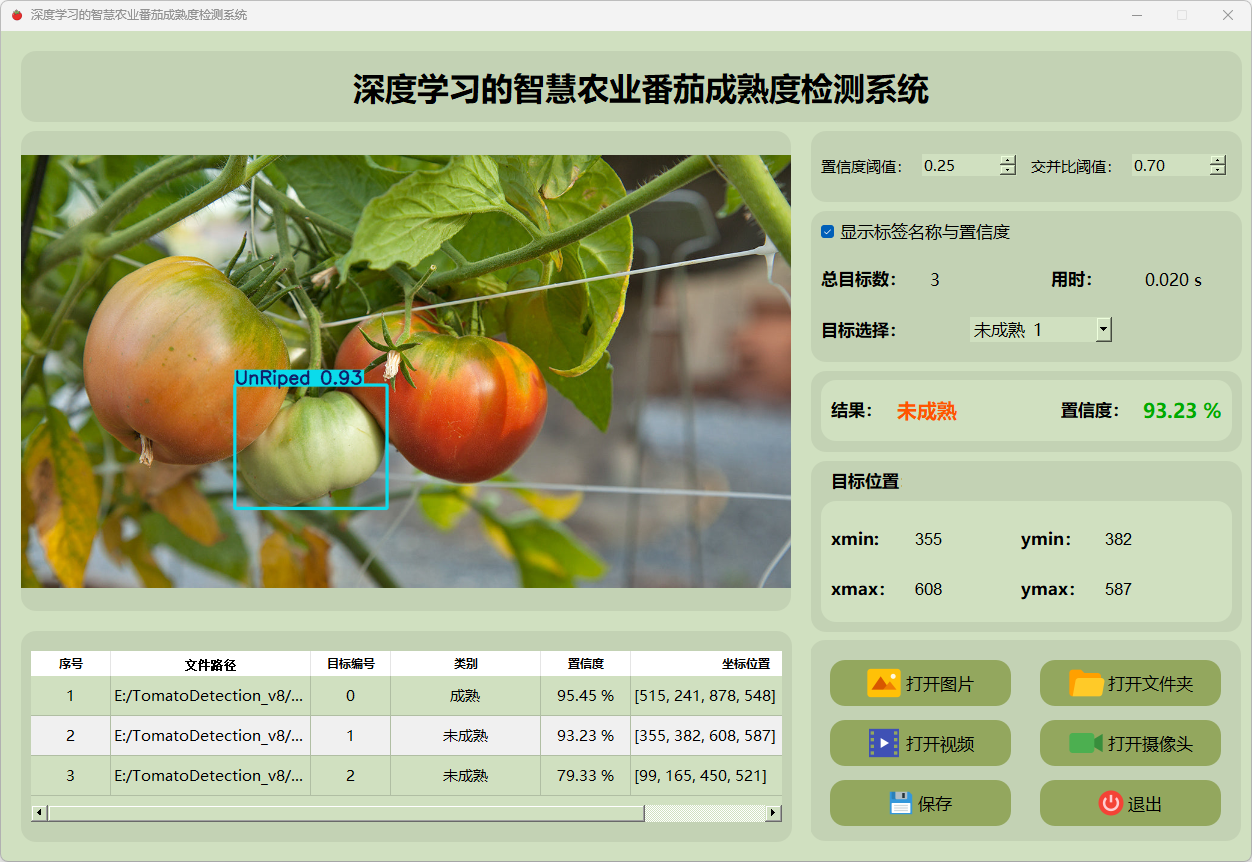This screenshot has height=862, width=1252.
Task: Click the 类别 column header
Action: tap(465, 664)
